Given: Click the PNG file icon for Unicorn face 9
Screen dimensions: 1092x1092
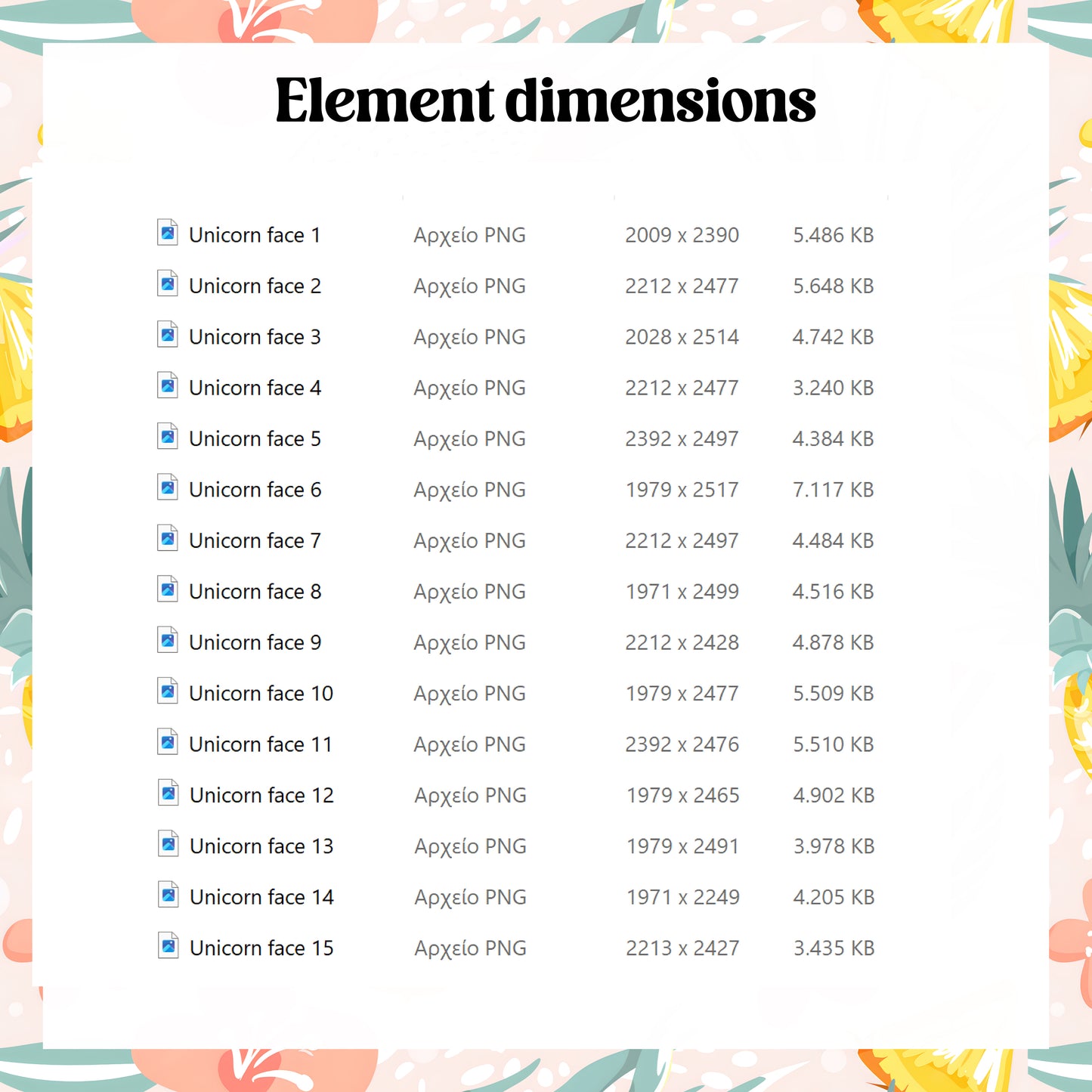Looking at the screenshot, I should (168, 640).
